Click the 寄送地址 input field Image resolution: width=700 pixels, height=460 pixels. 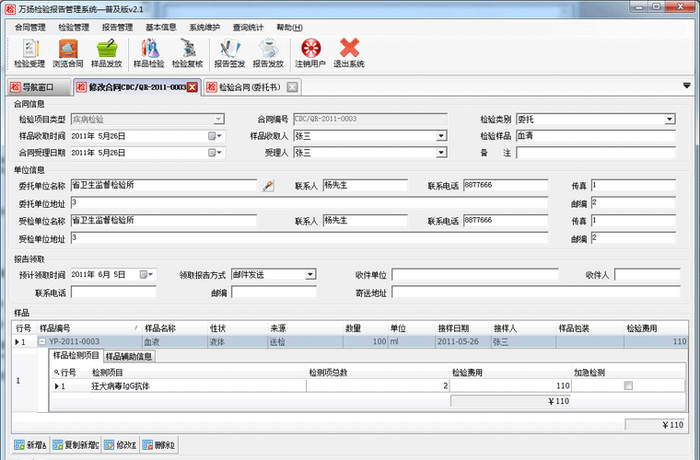tap(536, 293)
